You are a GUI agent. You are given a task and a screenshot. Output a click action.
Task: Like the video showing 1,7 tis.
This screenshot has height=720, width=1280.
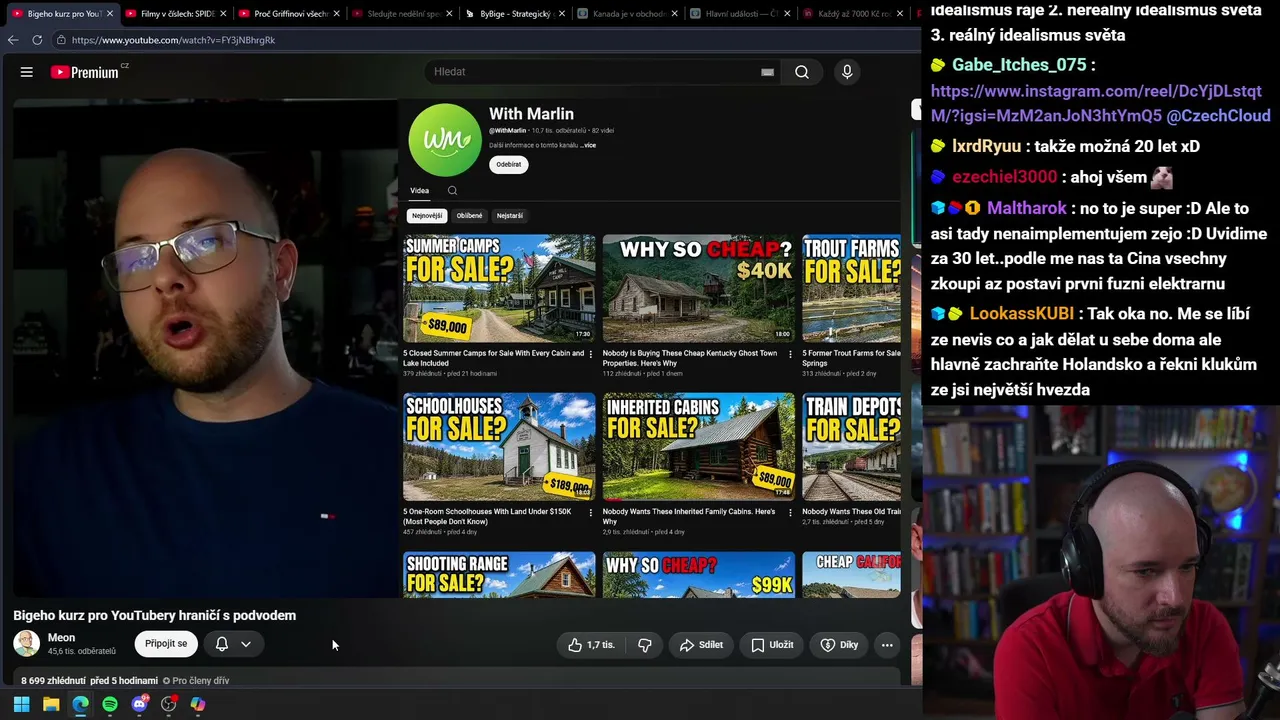(x=591, y=645)
